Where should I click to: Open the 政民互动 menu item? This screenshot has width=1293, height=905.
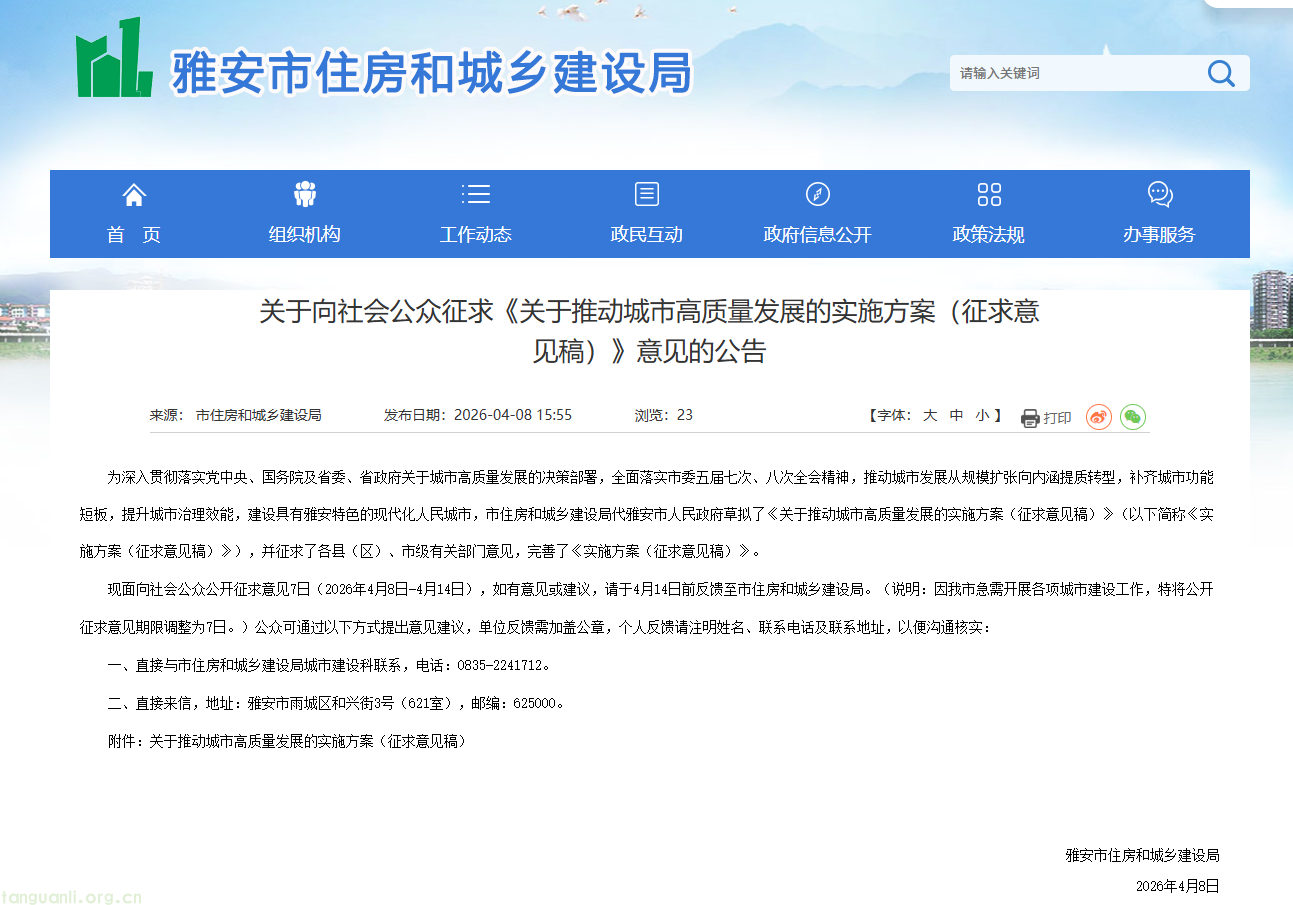click(x=646, y=235)
